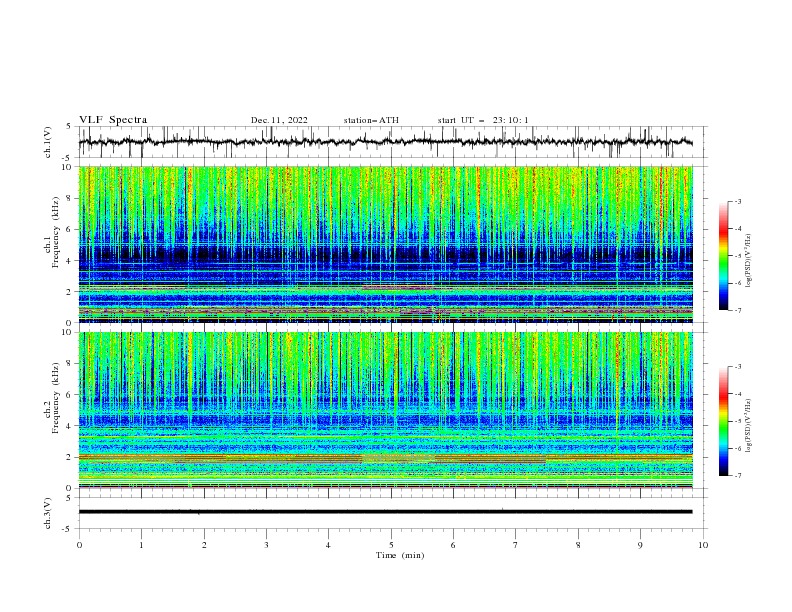Click time axis tick label "0"

79,545
